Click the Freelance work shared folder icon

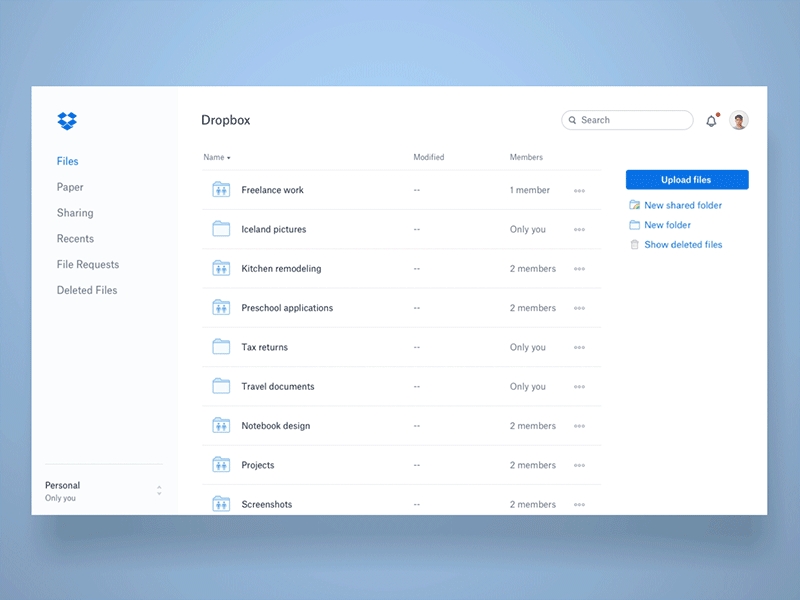pyautogui.click(x=221, y=190)
